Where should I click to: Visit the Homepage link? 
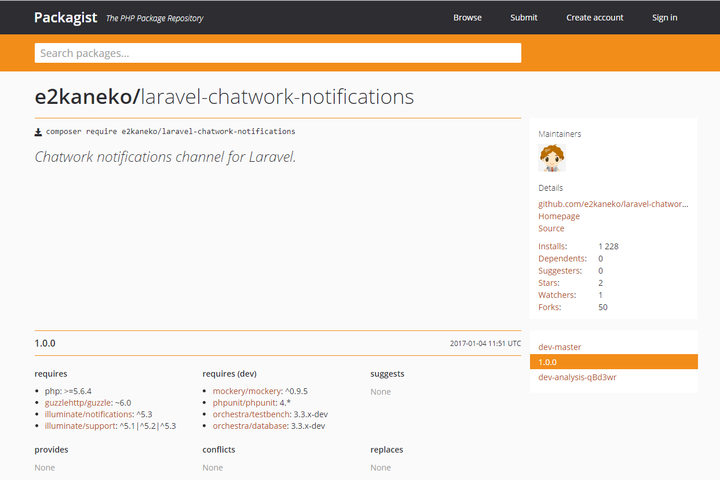point(559,216)
